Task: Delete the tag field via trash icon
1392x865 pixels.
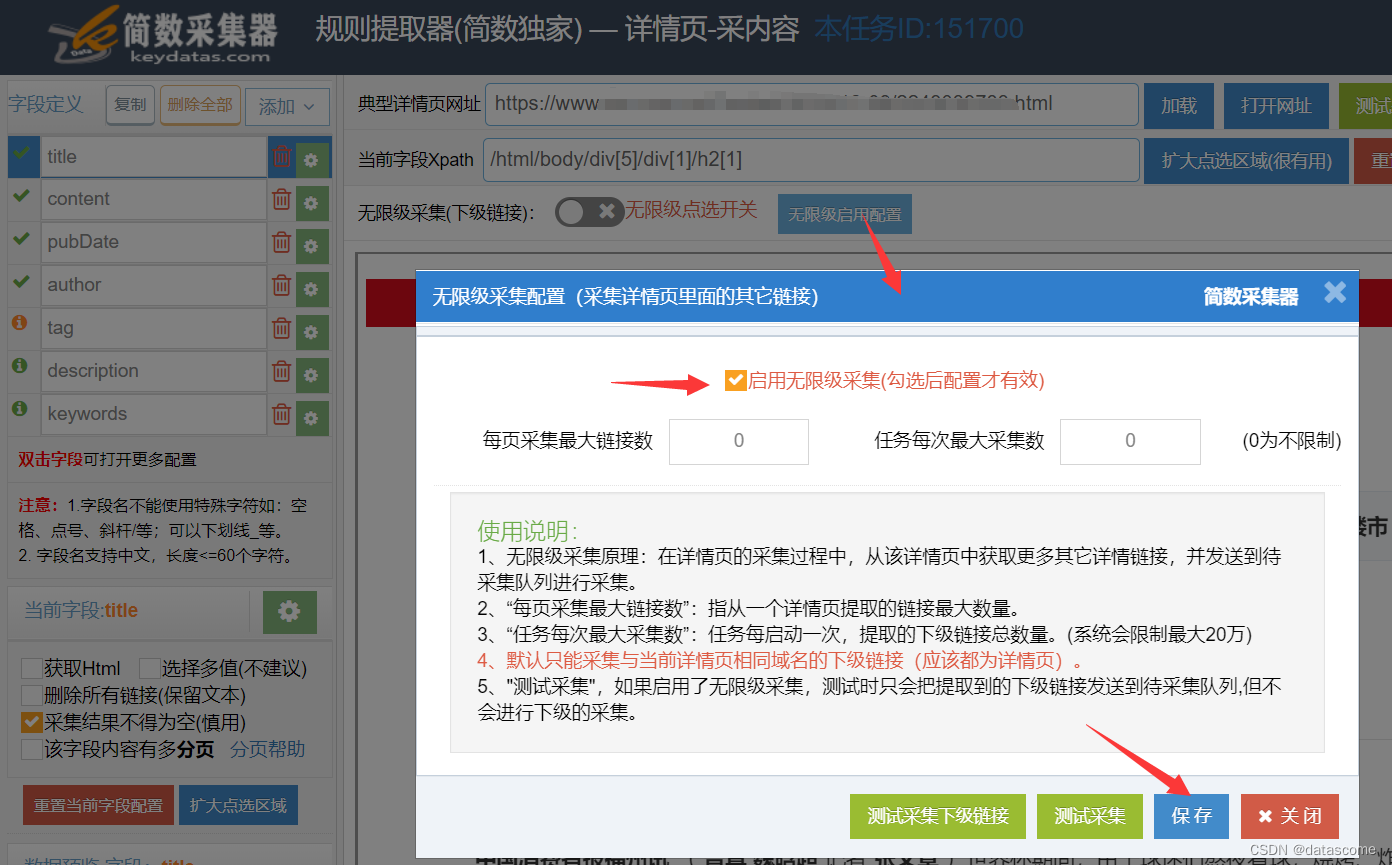Action: click(x=282, y=328)
